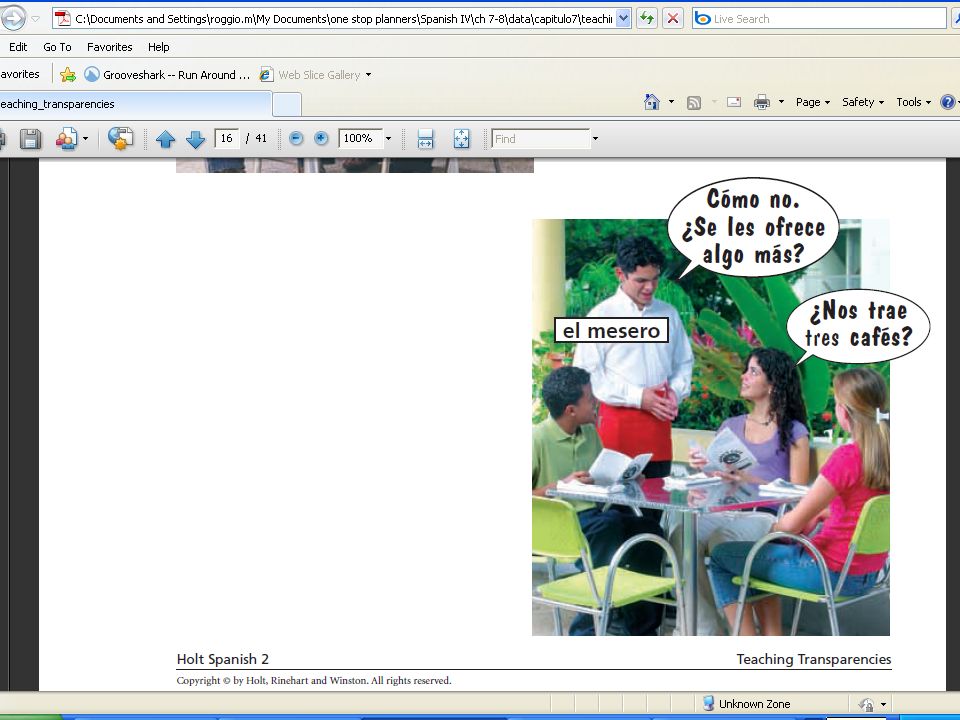The image size is (960, 720).
Task: Zoom out with the minus button
Action: click(296, 138)
